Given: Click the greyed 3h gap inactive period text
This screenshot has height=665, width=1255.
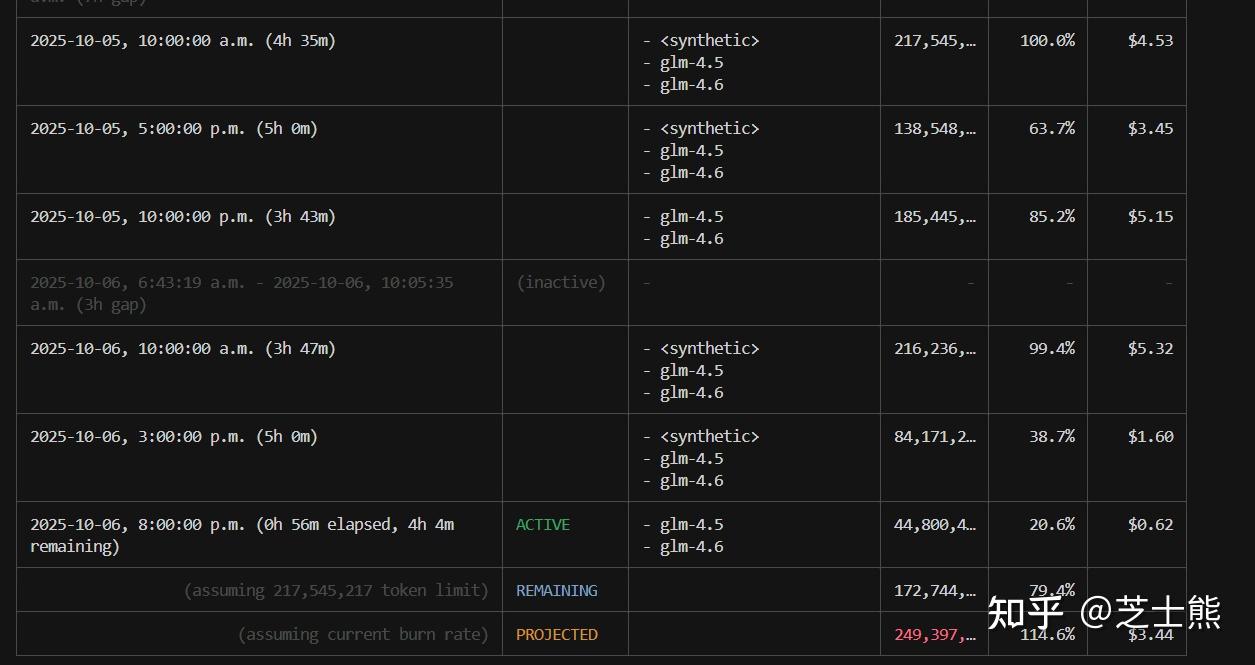Looking at the screenshot, I should [241, 294].
